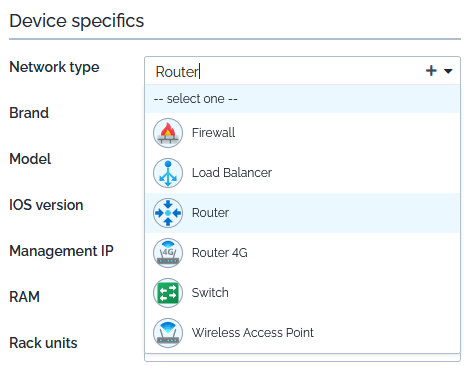Collapse the Network type dropdown arrow
Image resolution: width=467 pixels, height=366 pixels.
click(448, 71)
